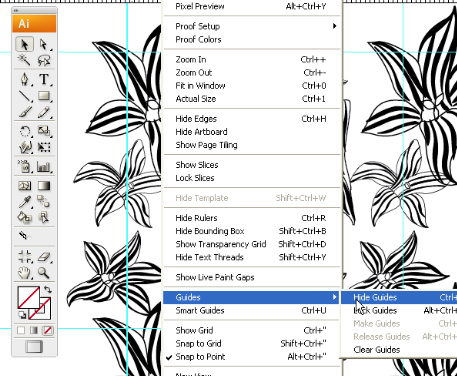Expand the Guides submenu entry

coord(252,297)
